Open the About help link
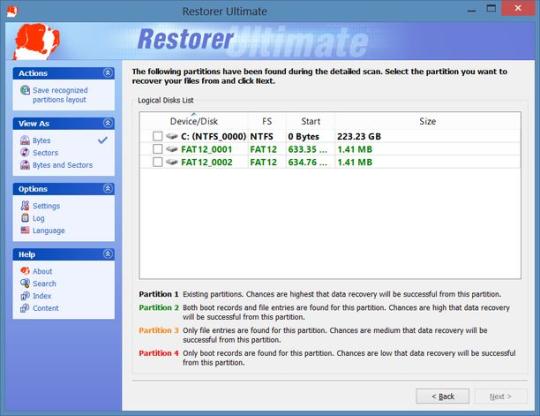The height and width of the screenshot is (416, 540). 42,271
